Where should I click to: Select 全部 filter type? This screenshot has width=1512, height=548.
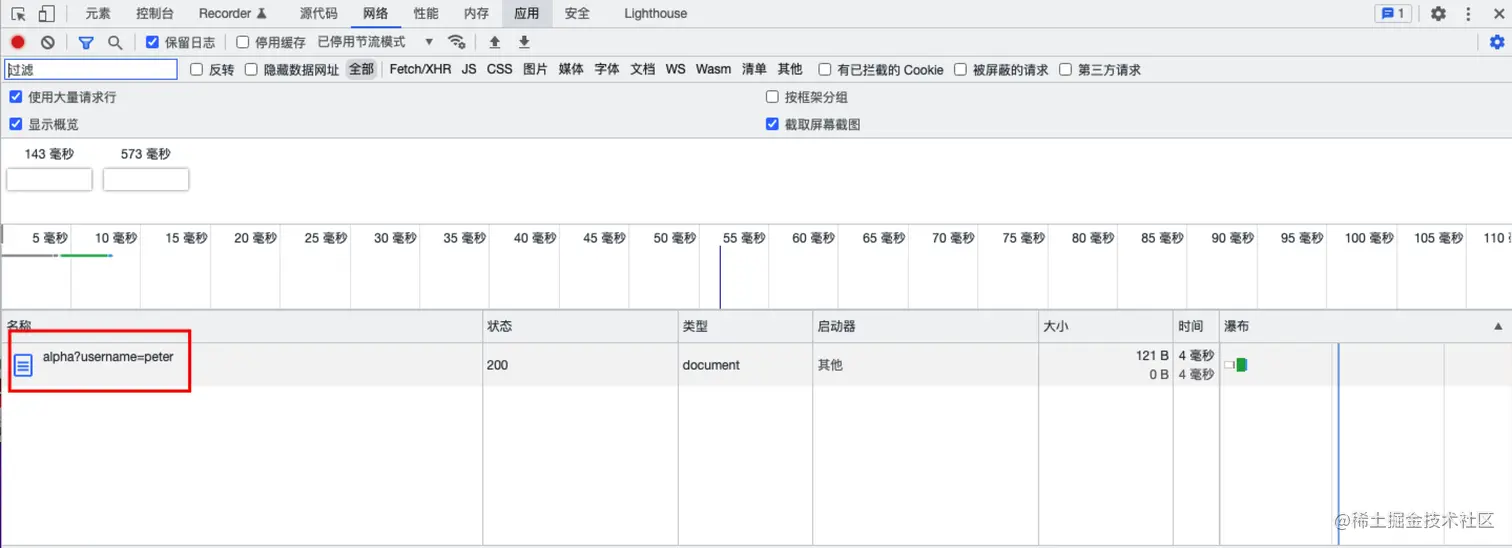[x=361, y=69]
